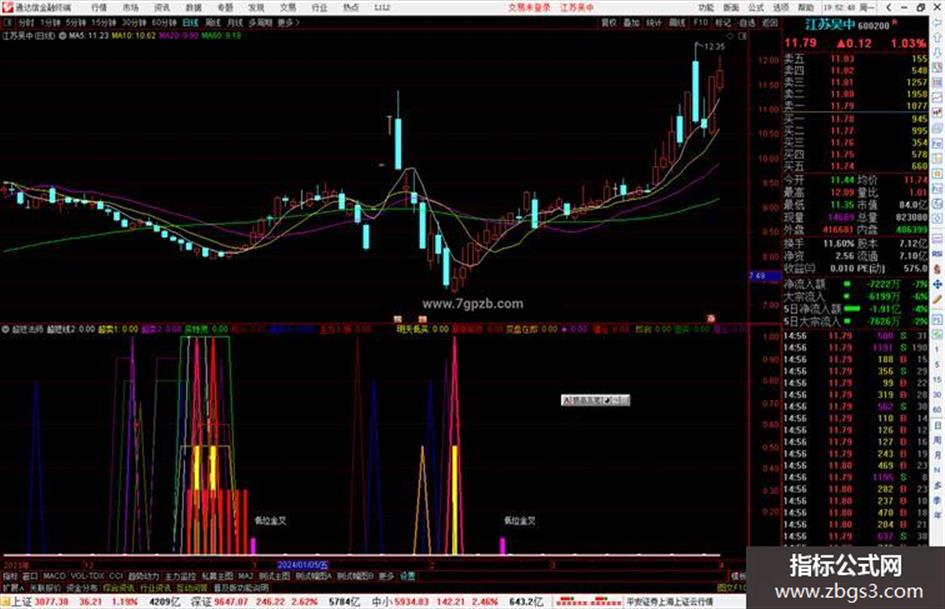Click the gear icon of the sub-indicator panel
This screenshot has width=945, height=609.
[5, 329]
